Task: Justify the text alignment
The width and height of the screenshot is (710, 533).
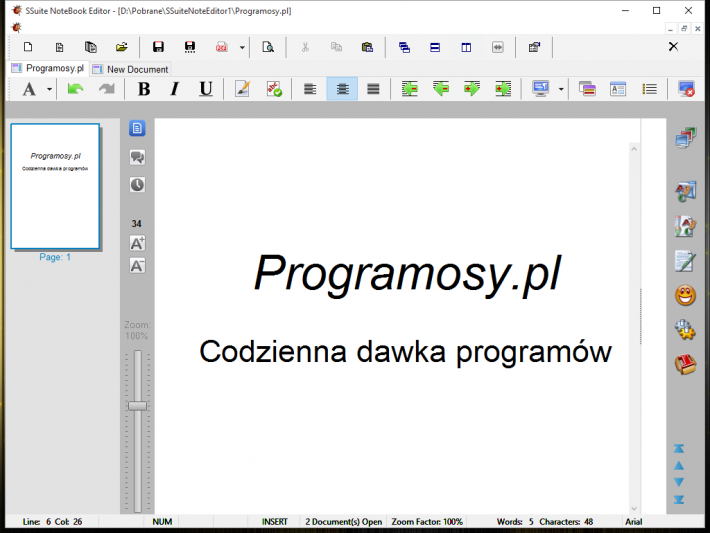Action: 373,89
